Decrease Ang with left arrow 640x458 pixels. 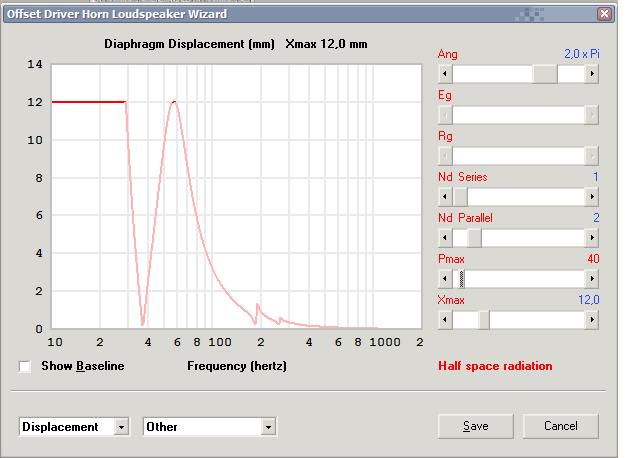click(445, 74)
